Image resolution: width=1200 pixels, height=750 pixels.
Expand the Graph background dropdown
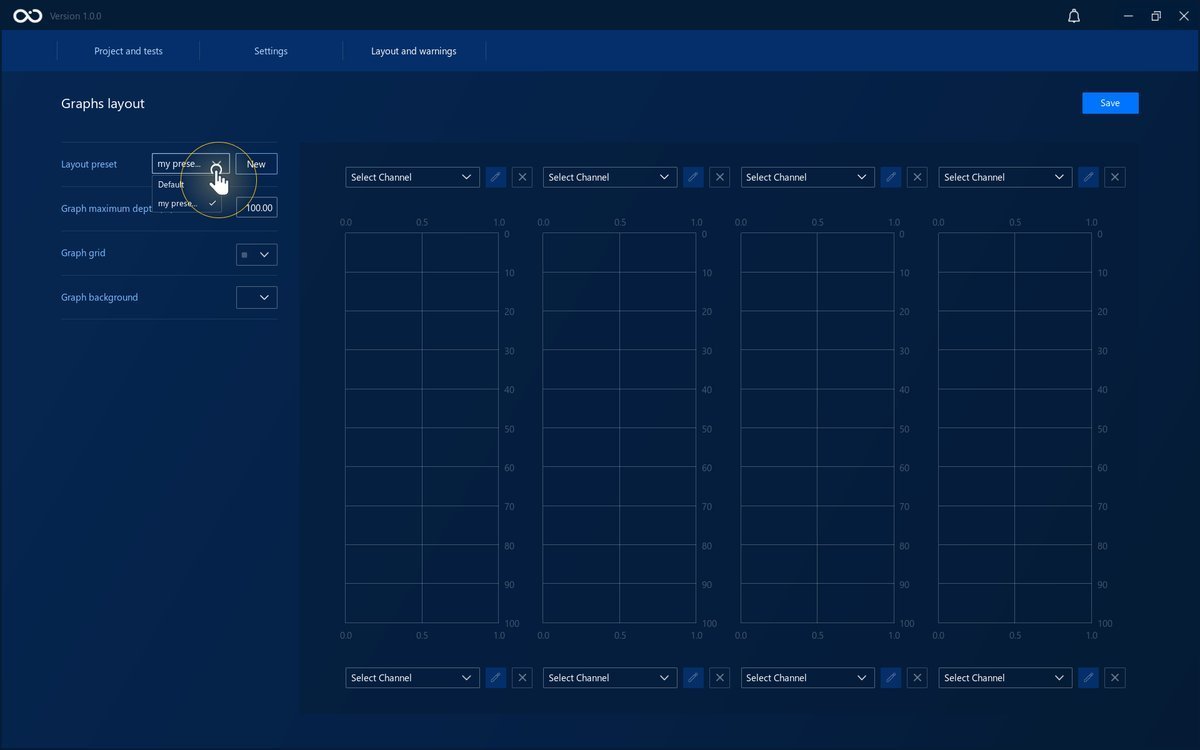(x=257, y=297)
